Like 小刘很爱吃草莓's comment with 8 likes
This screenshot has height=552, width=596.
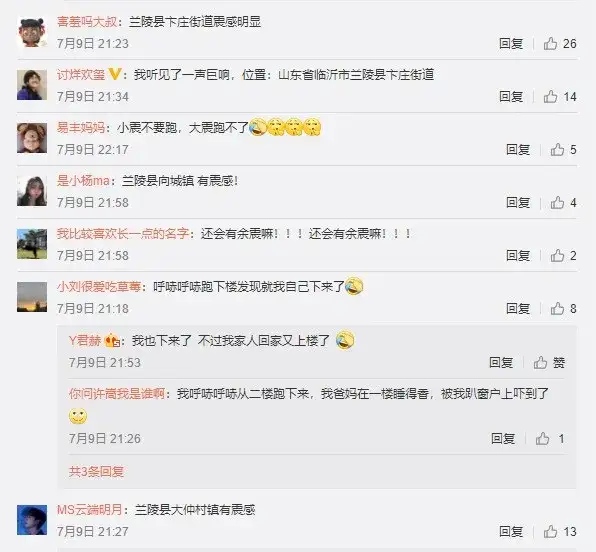[563, 309]
